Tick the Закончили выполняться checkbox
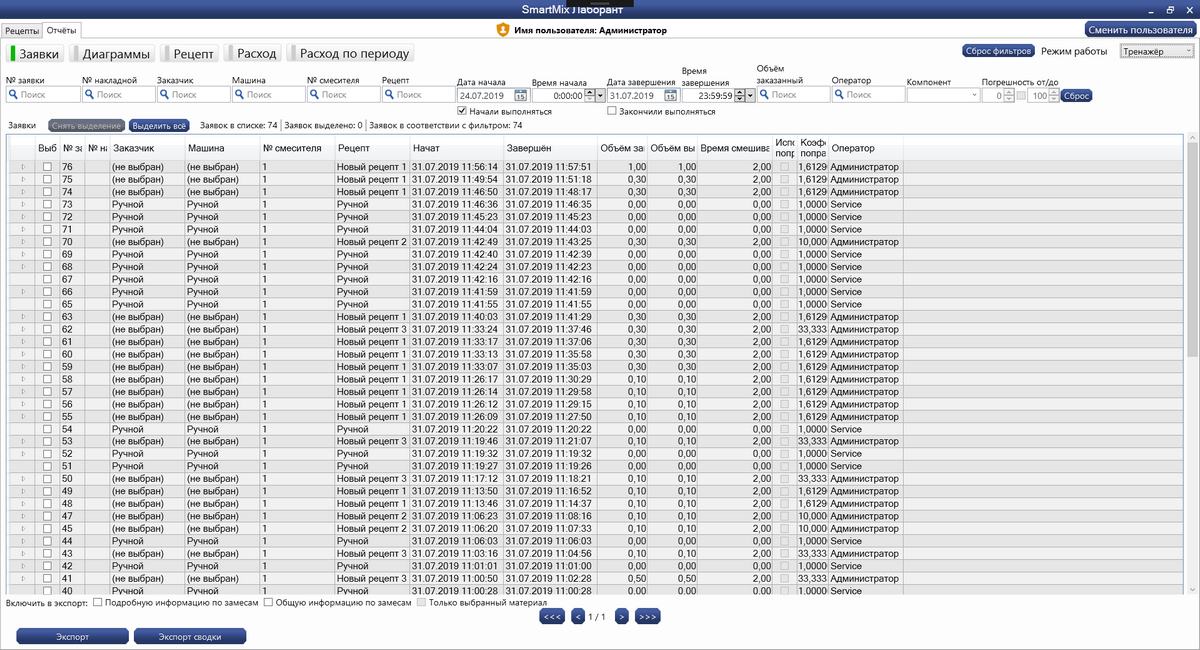The width and height of the screenshot is (1200, 650). click(611, 112)
